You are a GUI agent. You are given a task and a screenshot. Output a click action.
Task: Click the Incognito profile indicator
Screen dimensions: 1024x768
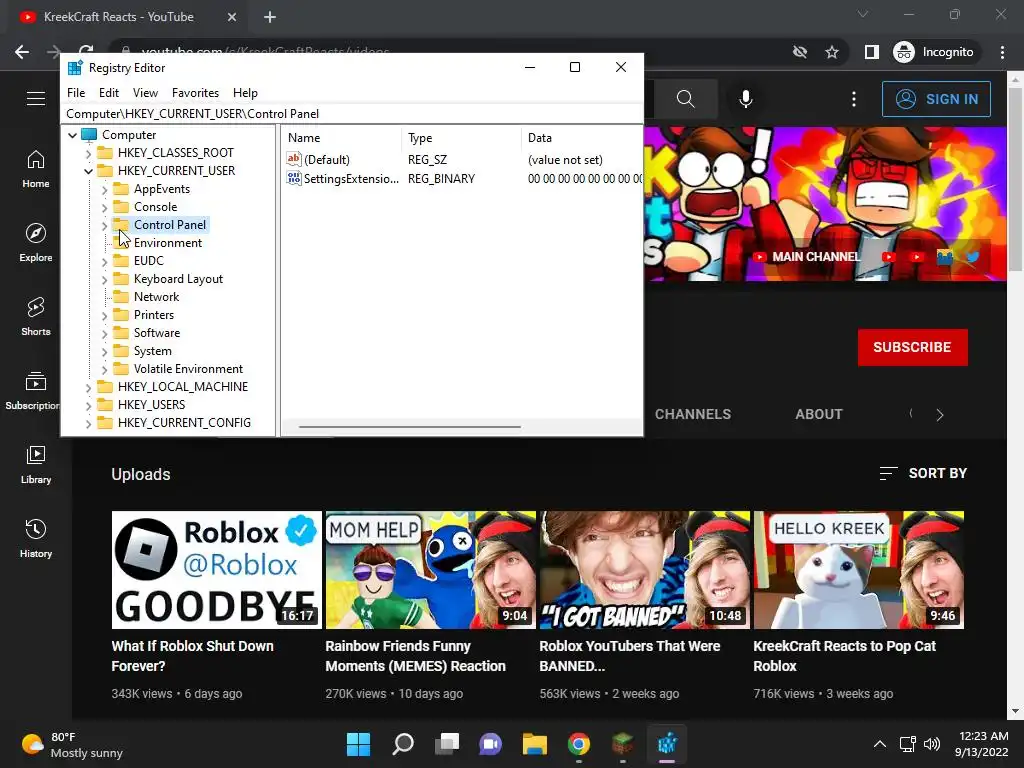pyautogui.click(x=935, y=52)
